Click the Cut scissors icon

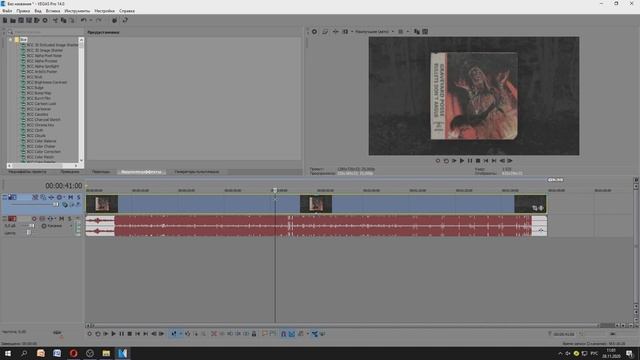point(55,20)
